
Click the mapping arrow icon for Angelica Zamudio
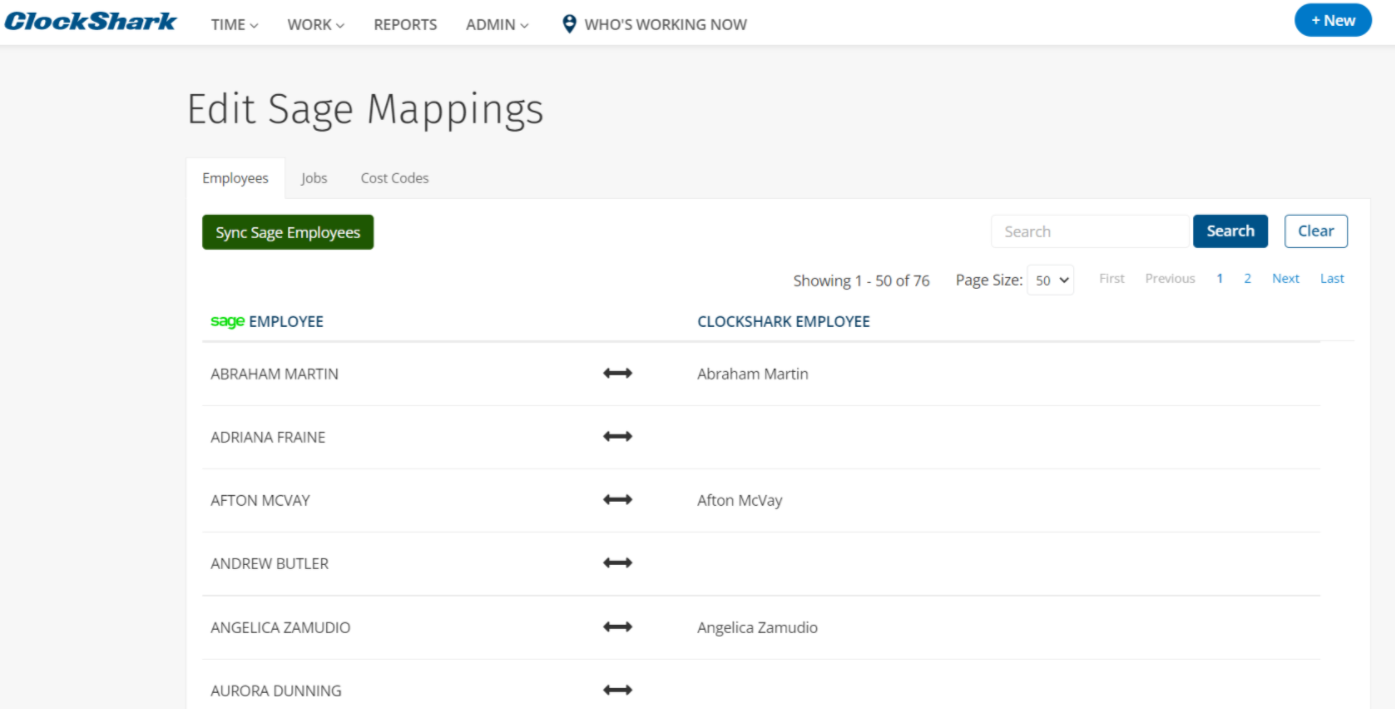pyautogui.click(x=618, y=627)
